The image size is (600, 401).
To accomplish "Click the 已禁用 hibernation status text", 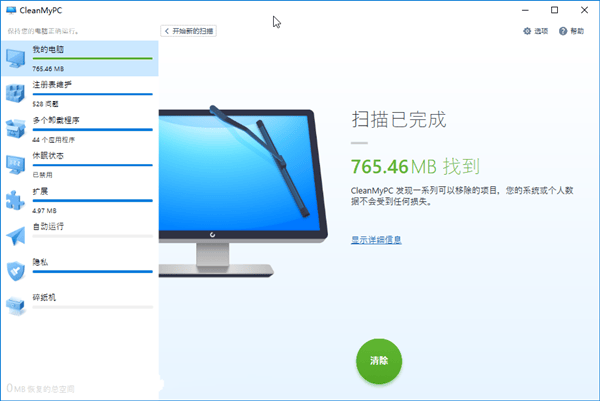I will pyautogui.click(x=42, y=175).
